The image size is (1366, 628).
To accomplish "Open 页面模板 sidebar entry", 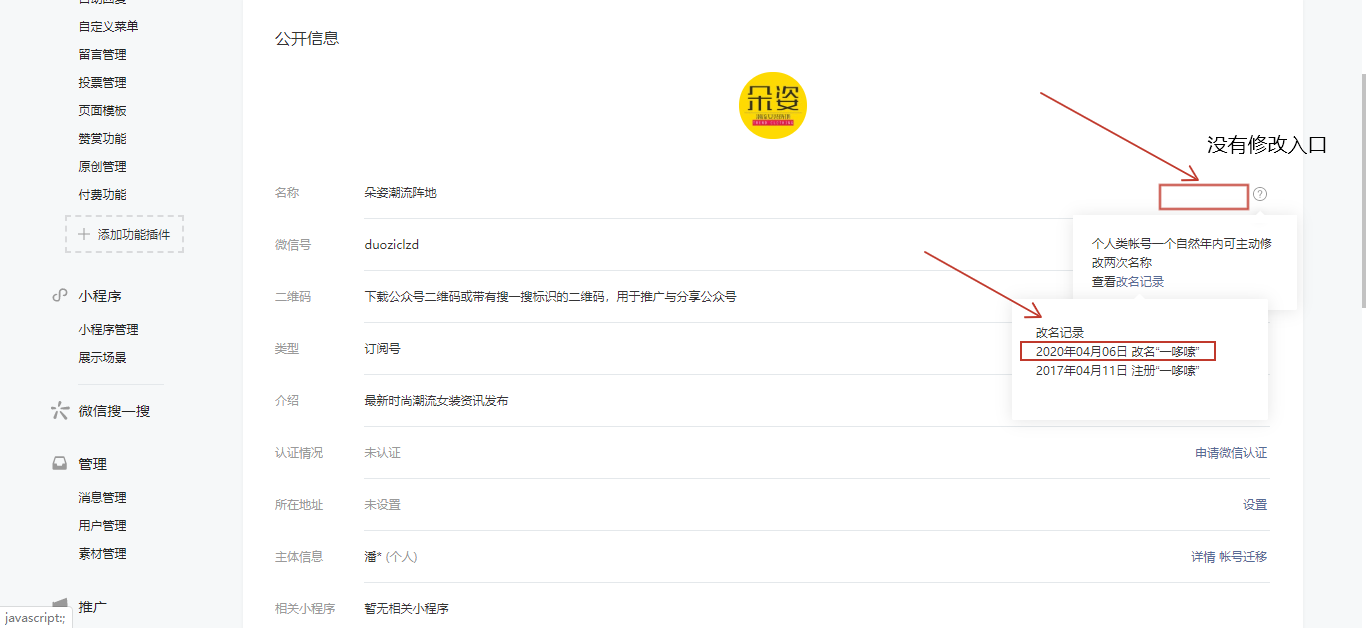I will coord(102,110).
